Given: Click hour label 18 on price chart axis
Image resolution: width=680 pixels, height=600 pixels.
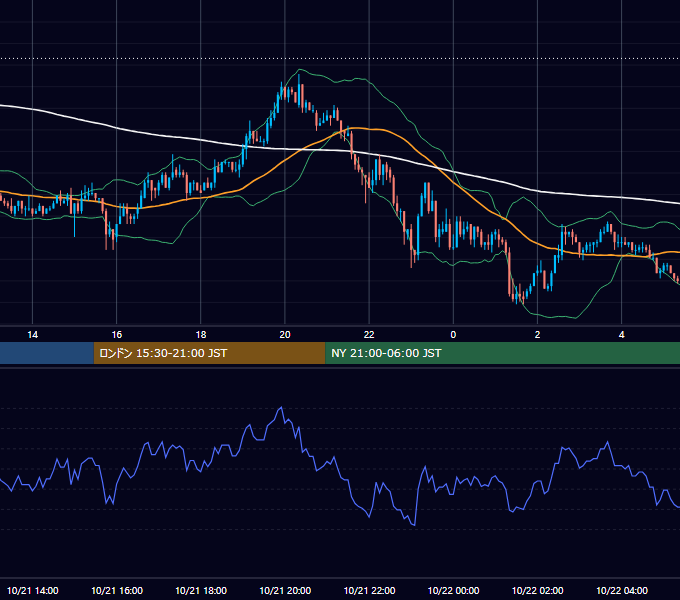Looking at the screenshot, I should click(x=201, y=335).
